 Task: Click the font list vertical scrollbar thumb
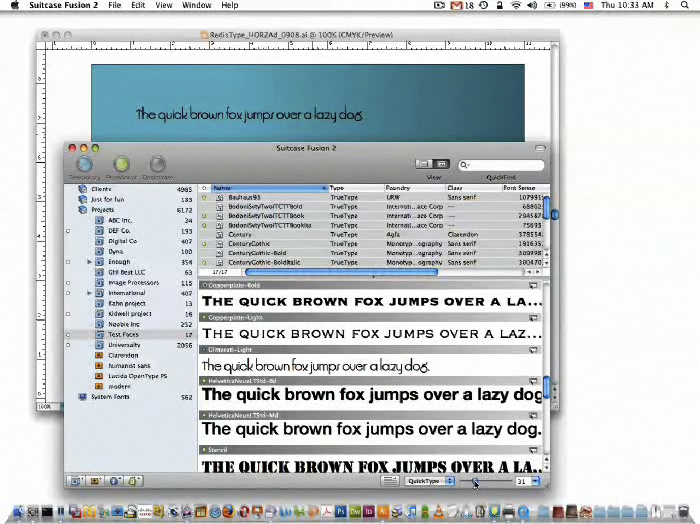[x=546, y=207]
